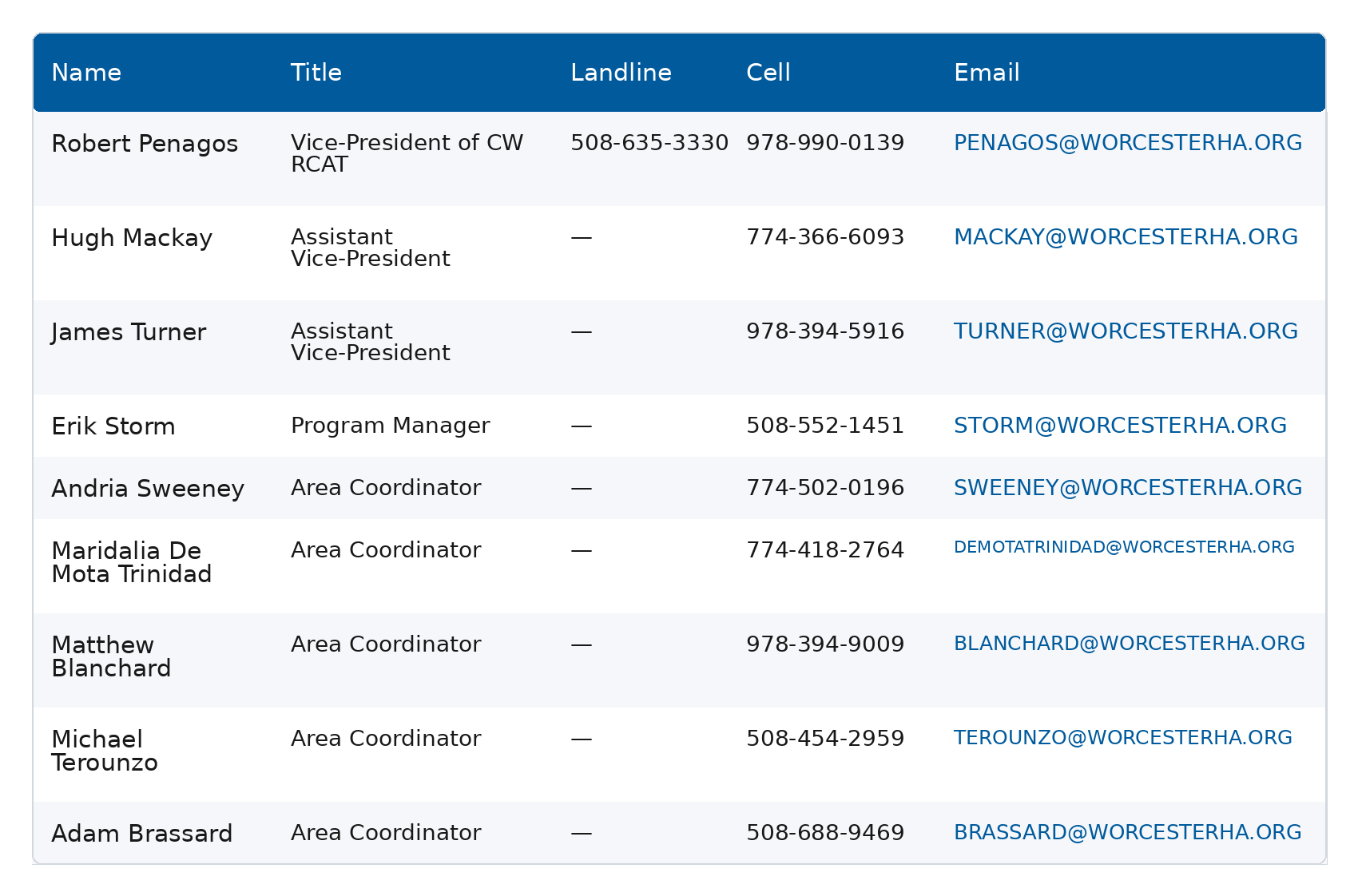The image size is (1358, 896).
Task: Select the Landline column header
Action: point(621,73)
